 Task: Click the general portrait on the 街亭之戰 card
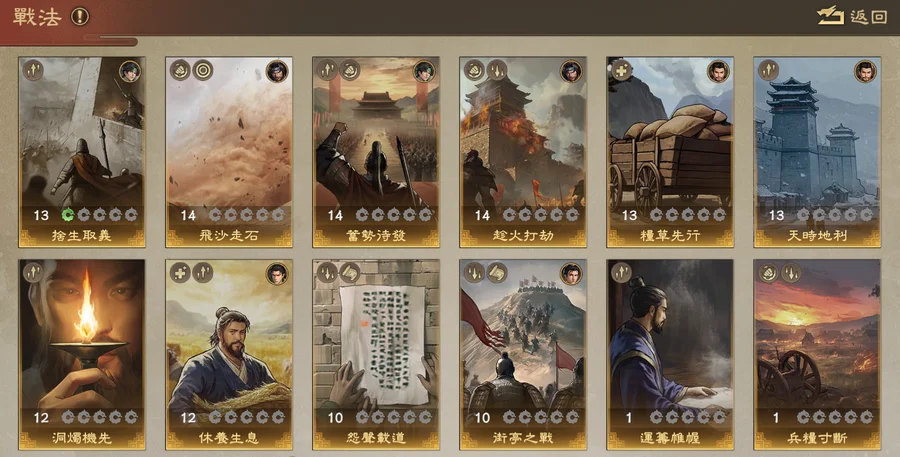click(571, 274)
